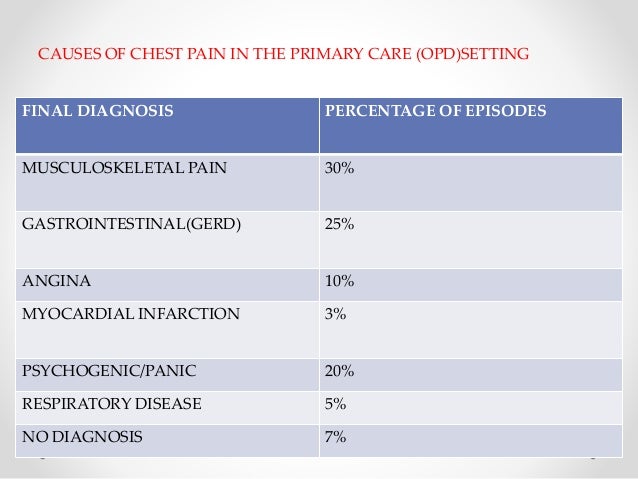This screenshot has height=479, width=638.
Task: Select the PERCENTAGE OF EPISODES header cell
Action: tap(471, 126)
